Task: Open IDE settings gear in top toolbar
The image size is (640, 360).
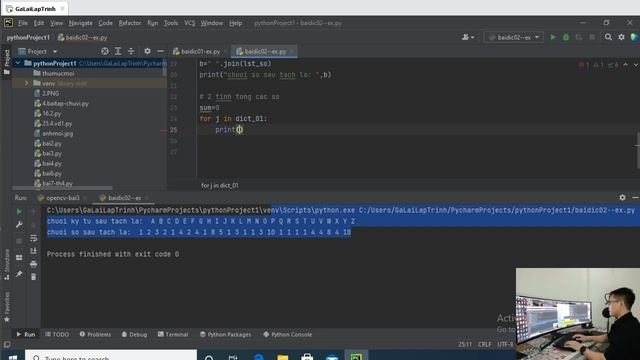Action: [x=621, y=37]
